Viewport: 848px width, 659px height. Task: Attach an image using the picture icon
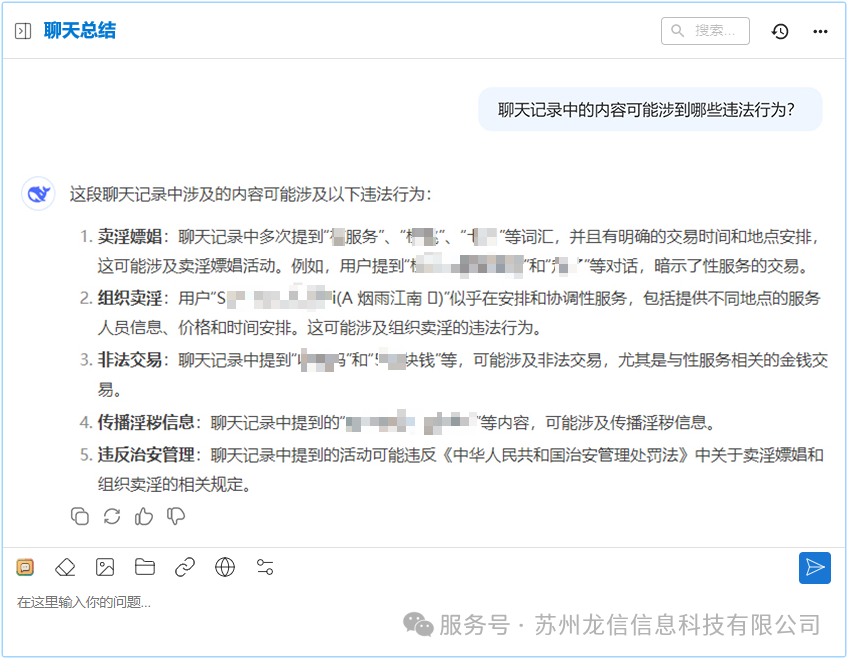[105, 567]
